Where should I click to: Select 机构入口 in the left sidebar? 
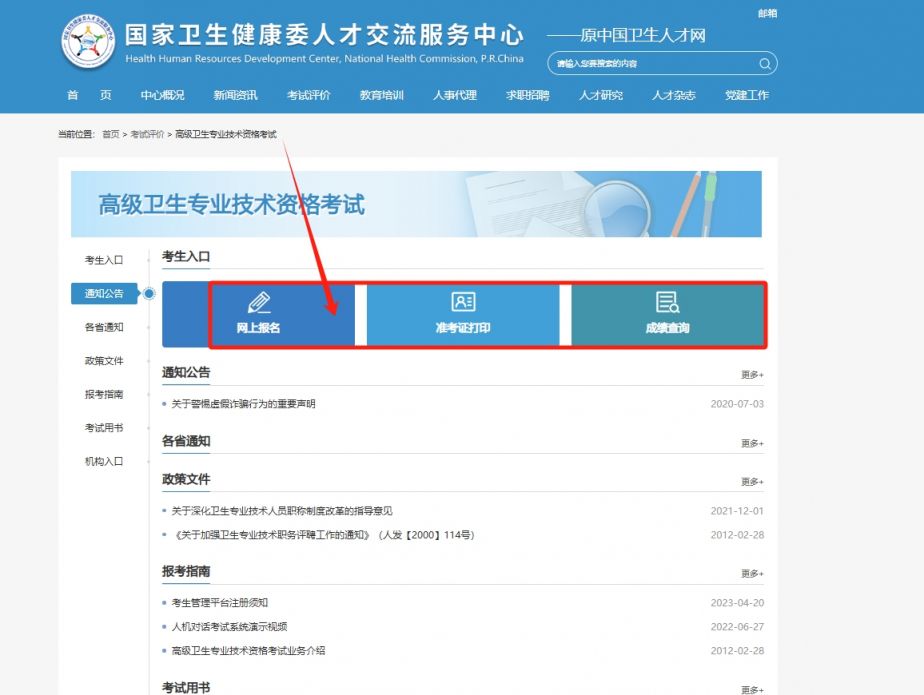pyautogui.click(x=104, y=462)
